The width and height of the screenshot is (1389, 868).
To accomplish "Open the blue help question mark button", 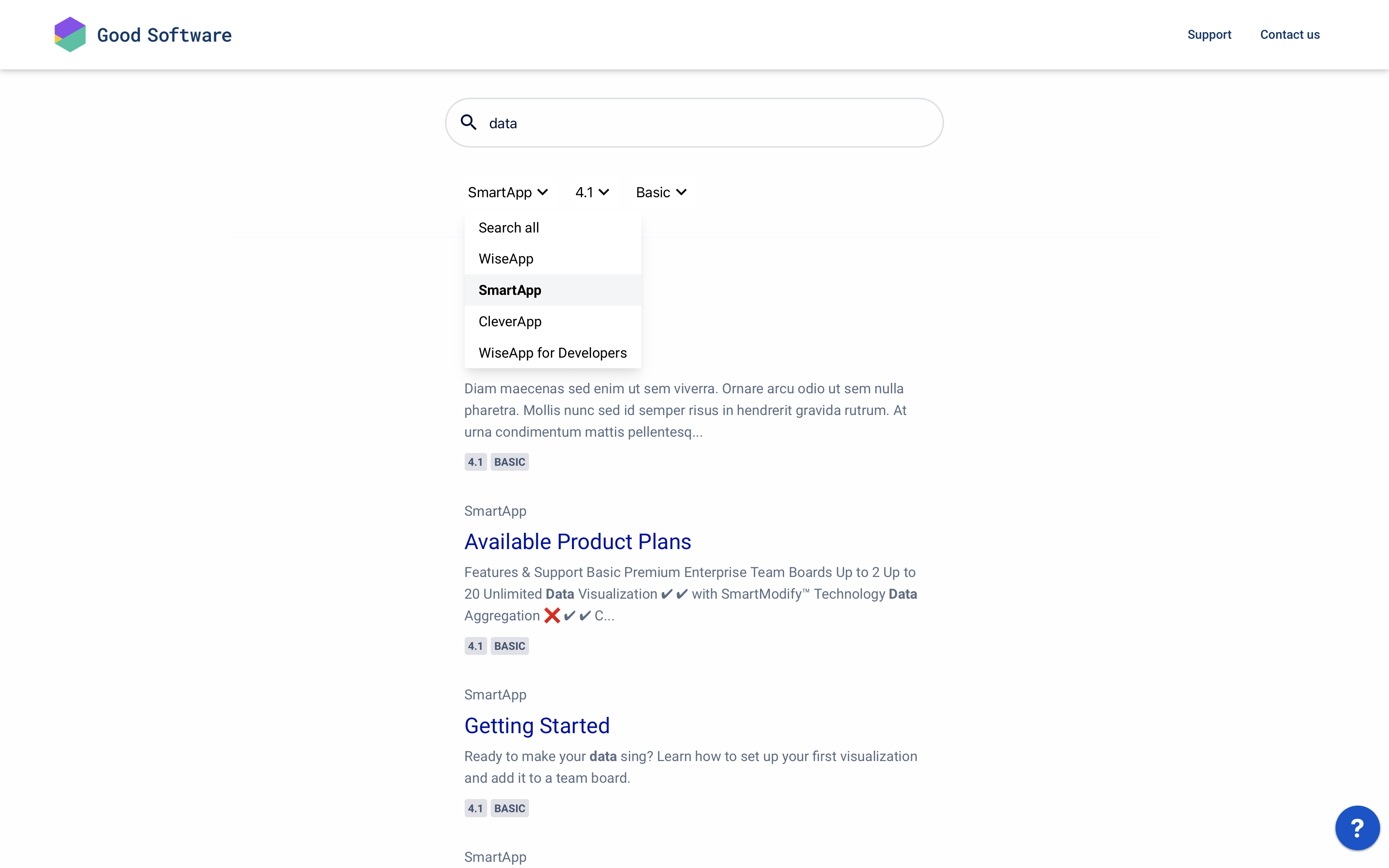I will click(1357, 827).
